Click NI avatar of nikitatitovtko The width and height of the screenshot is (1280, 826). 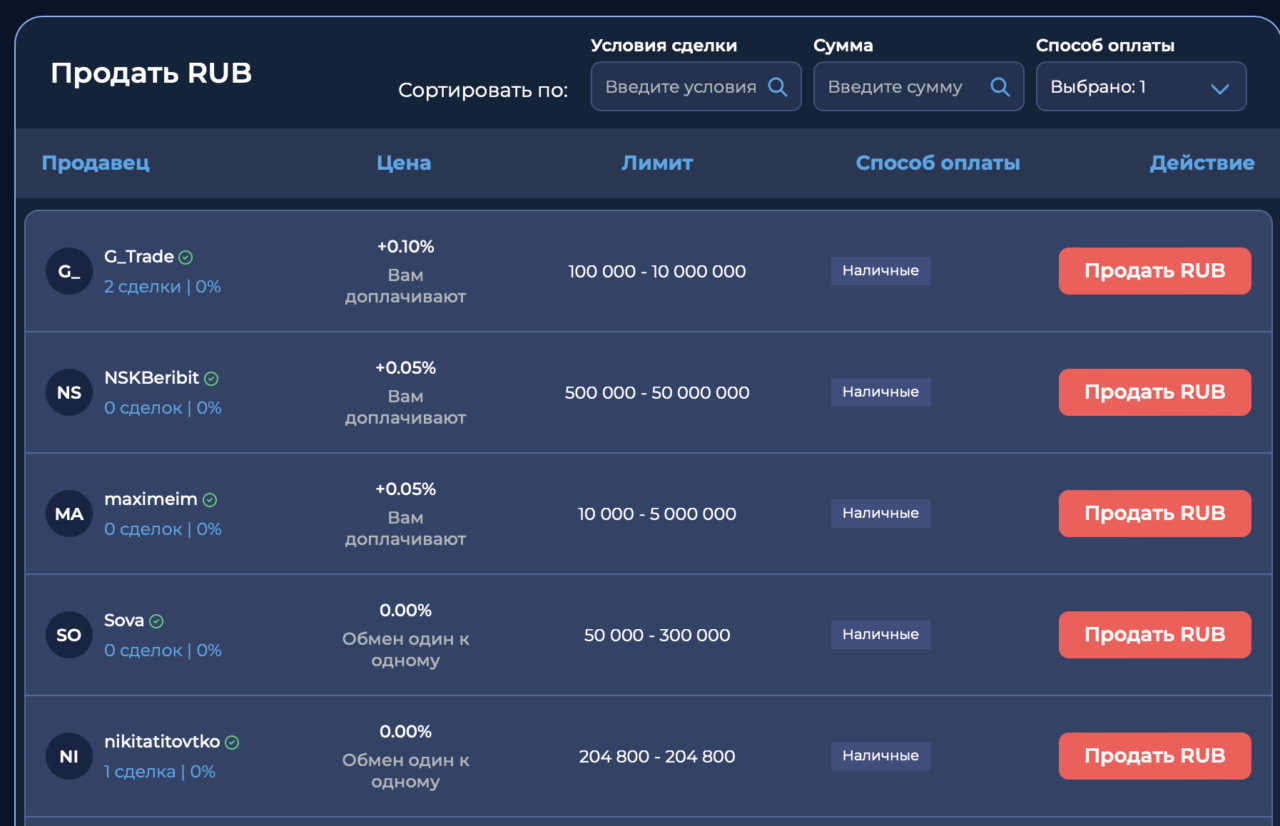(69, 756)
